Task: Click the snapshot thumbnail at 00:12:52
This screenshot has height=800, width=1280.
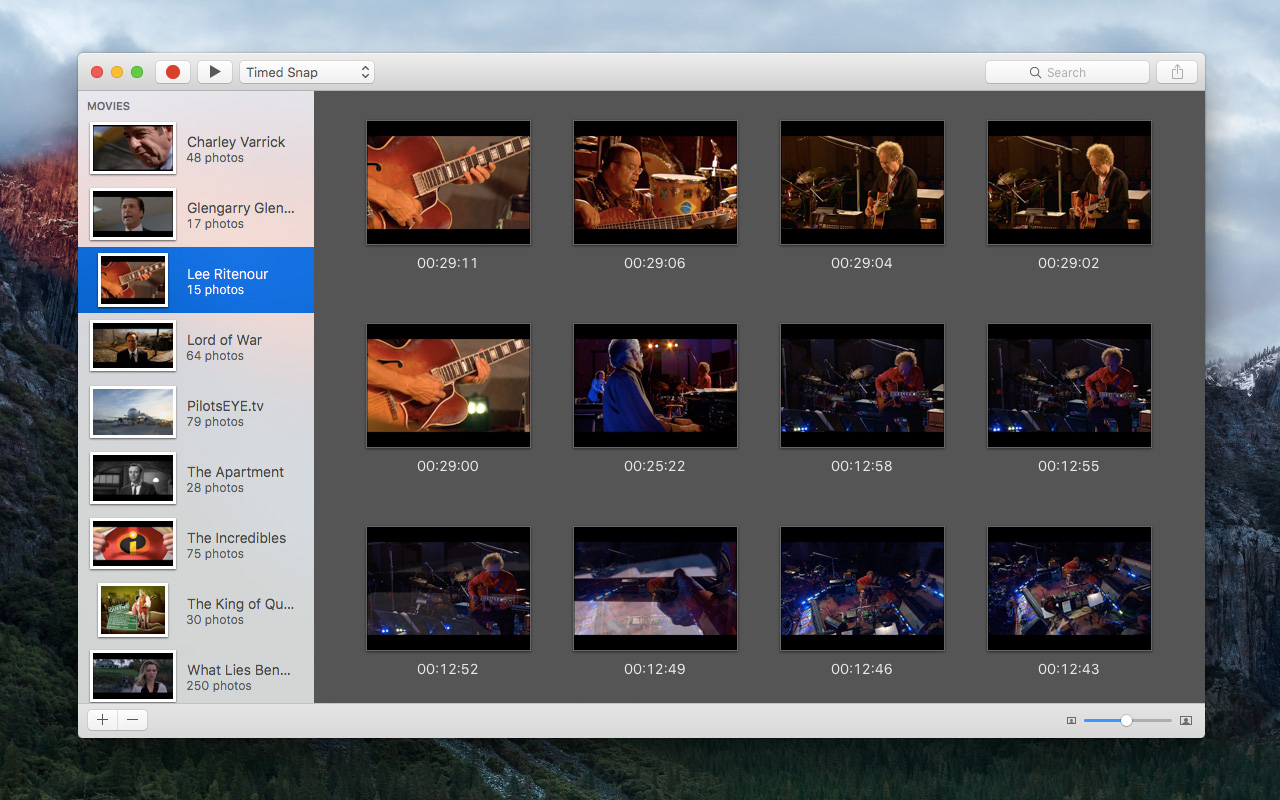Action: 448,588
